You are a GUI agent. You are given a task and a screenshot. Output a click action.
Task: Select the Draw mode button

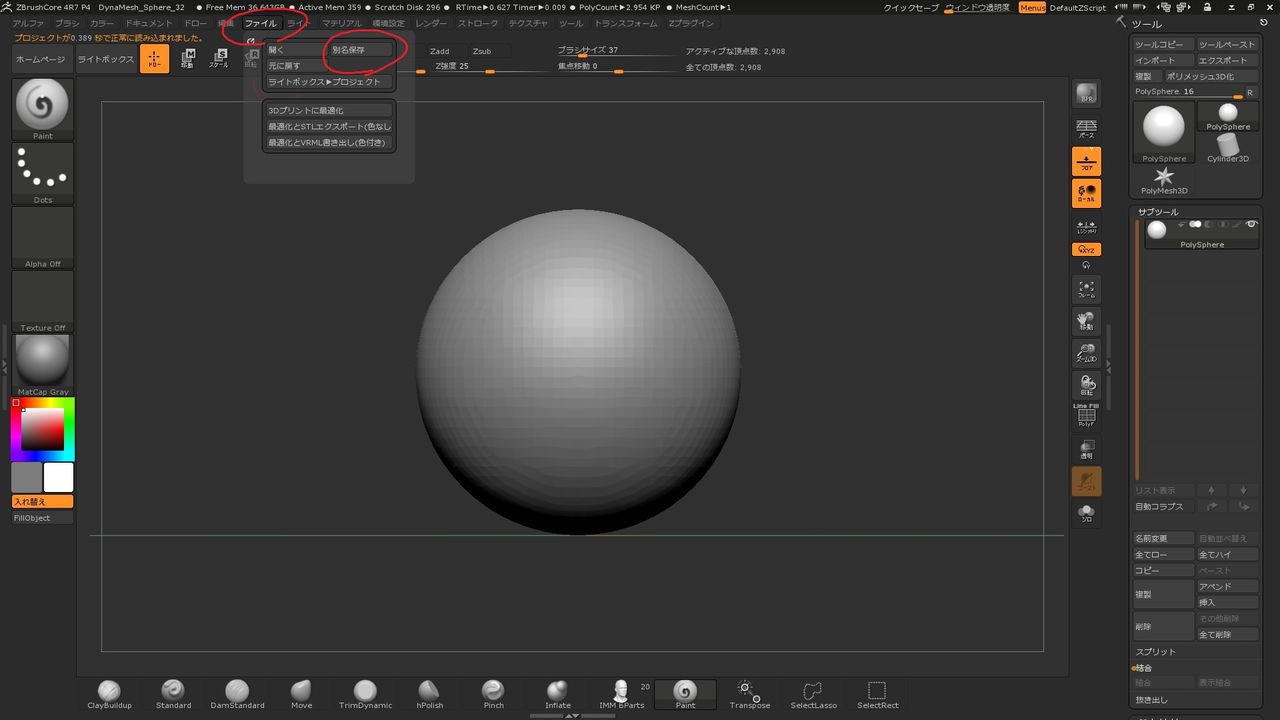[x=154, y=59]
